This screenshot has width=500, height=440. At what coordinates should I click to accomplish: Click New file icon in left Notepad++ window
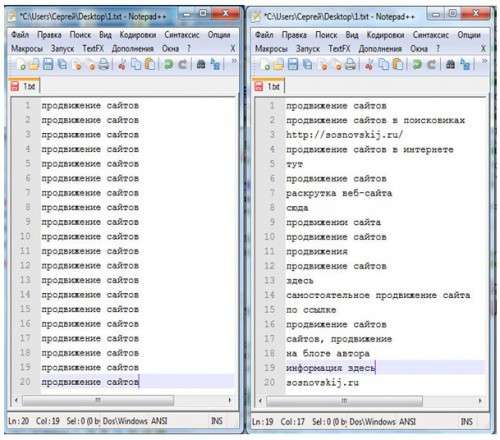[21, 64]
